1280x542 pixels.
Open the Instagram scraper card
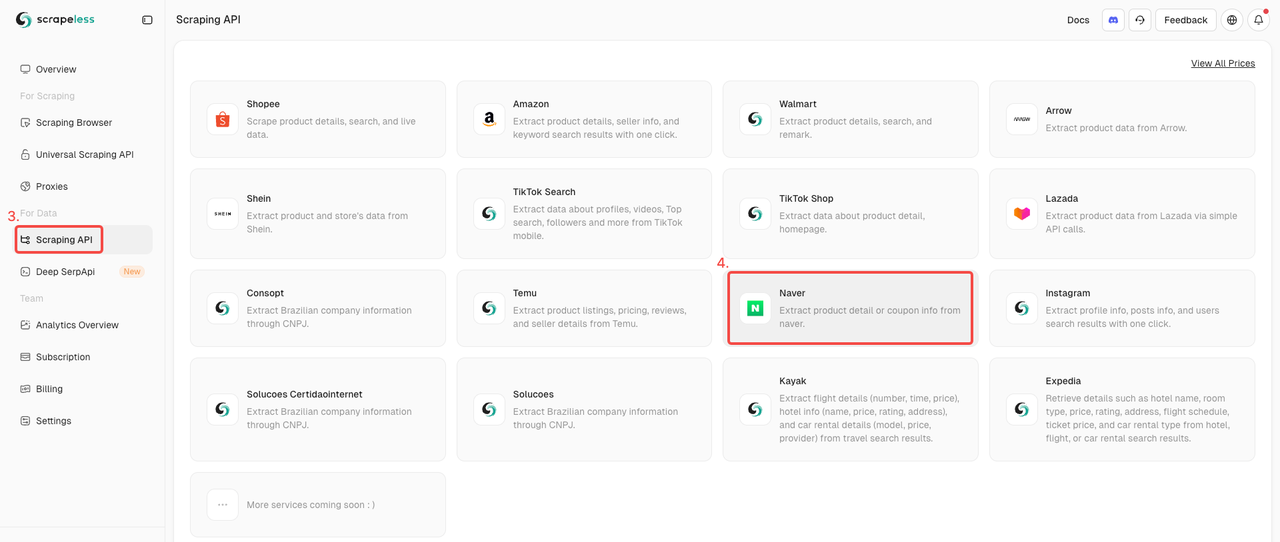(x=1122, y=308)
